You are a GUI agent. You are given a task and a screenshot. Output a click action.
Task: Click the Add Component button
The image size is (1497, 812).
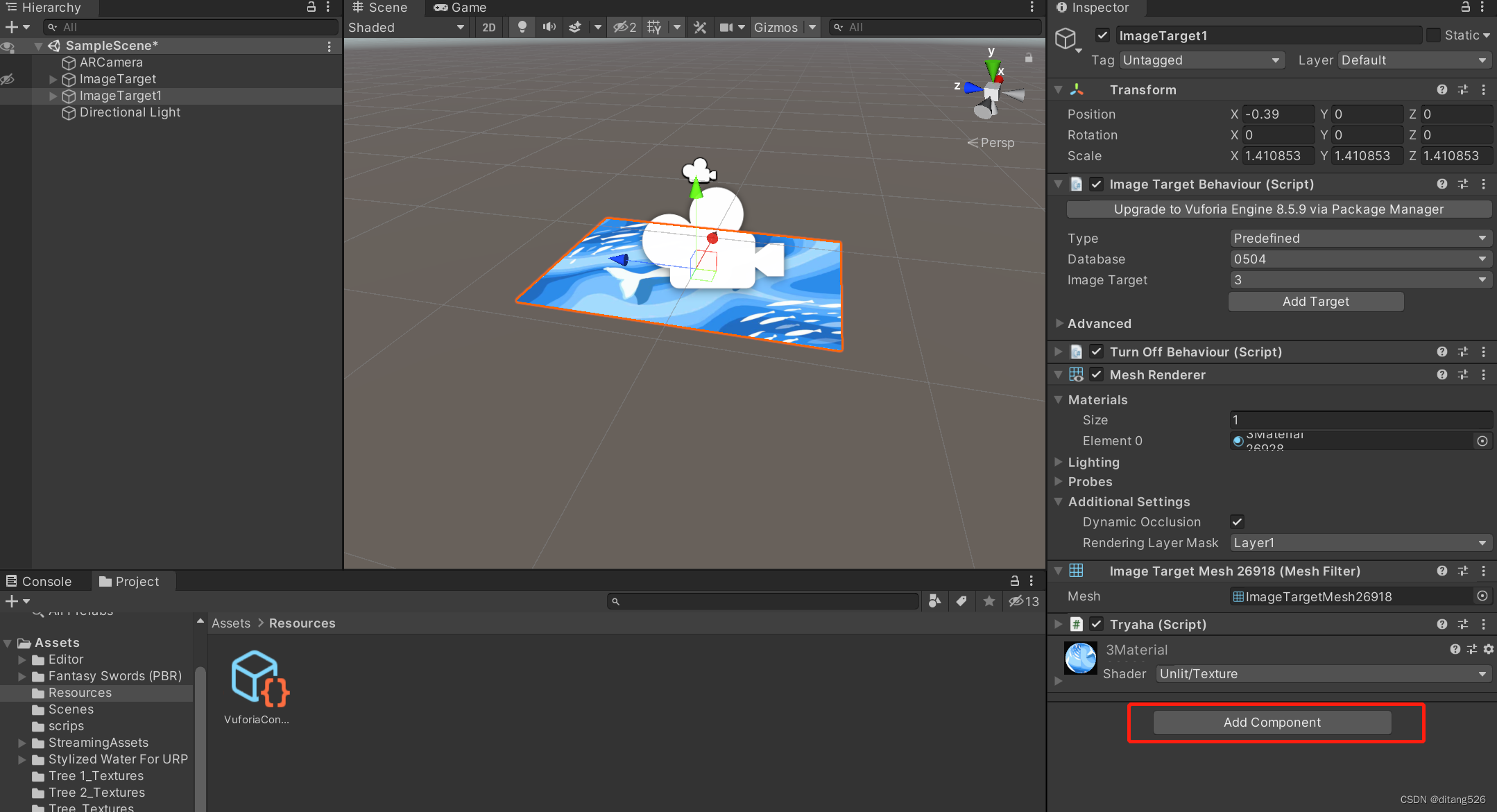[x=1272, y=722]
